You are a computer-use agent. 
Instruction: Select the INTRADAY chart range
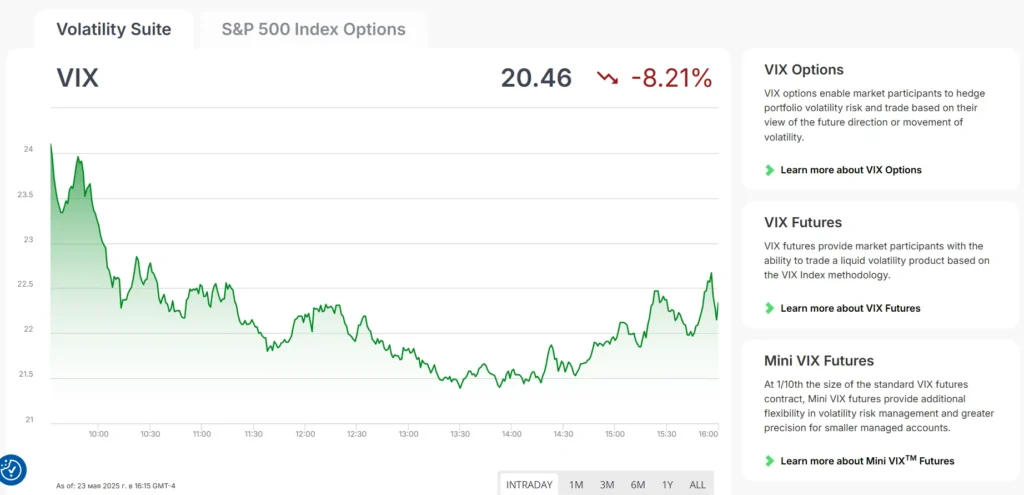(529, 485)
